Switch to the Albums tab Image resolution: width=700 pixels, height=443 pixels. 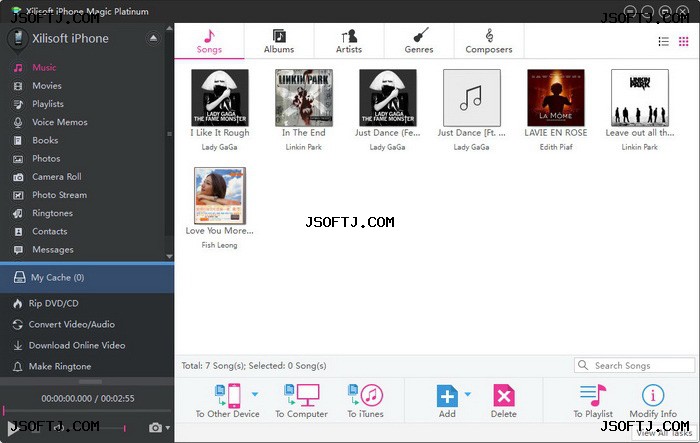click(x=279, y=41)
